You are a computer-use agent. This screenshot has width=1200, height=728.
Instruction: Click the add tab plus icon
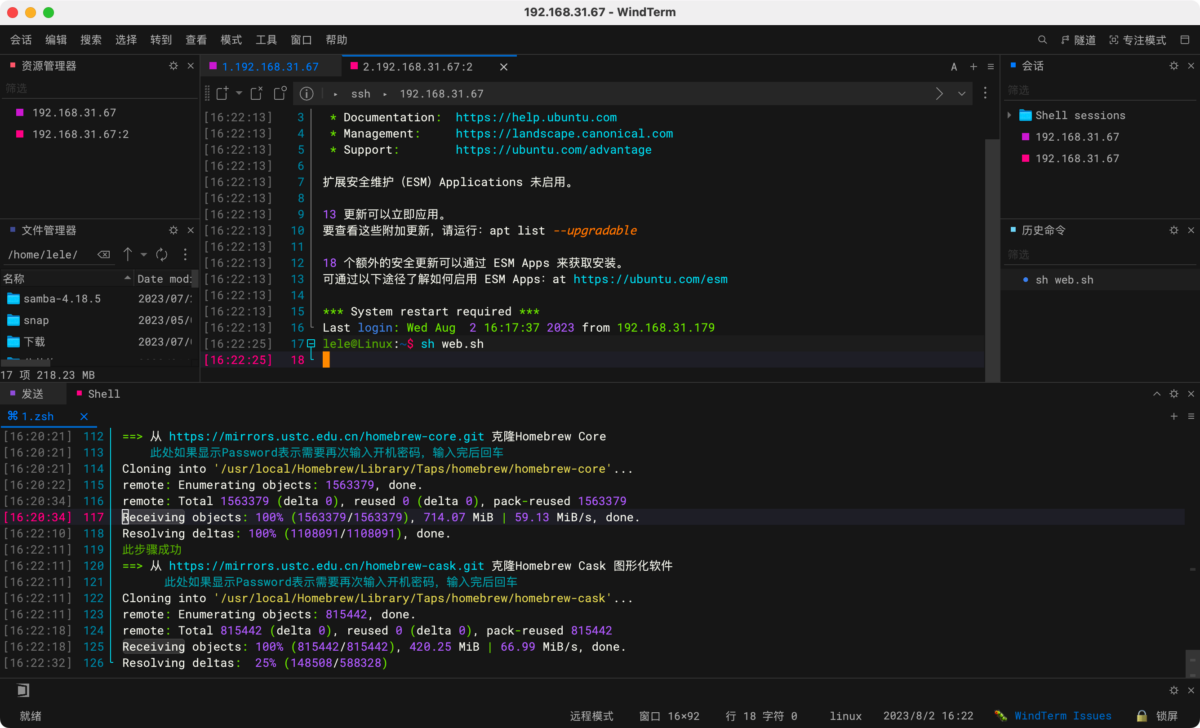point(973,67)
